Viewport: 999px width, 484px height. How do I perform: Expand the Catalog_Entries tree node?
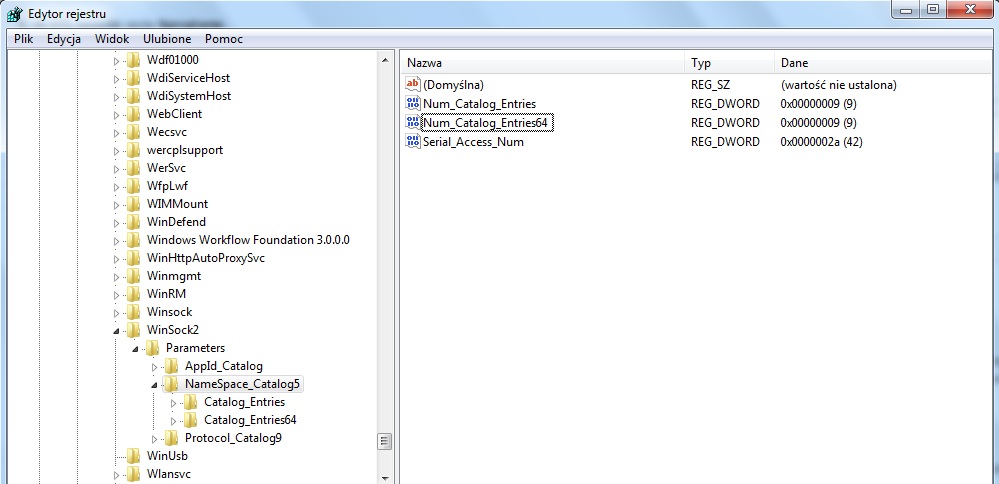pyautogui.click(x=173, y=403)
